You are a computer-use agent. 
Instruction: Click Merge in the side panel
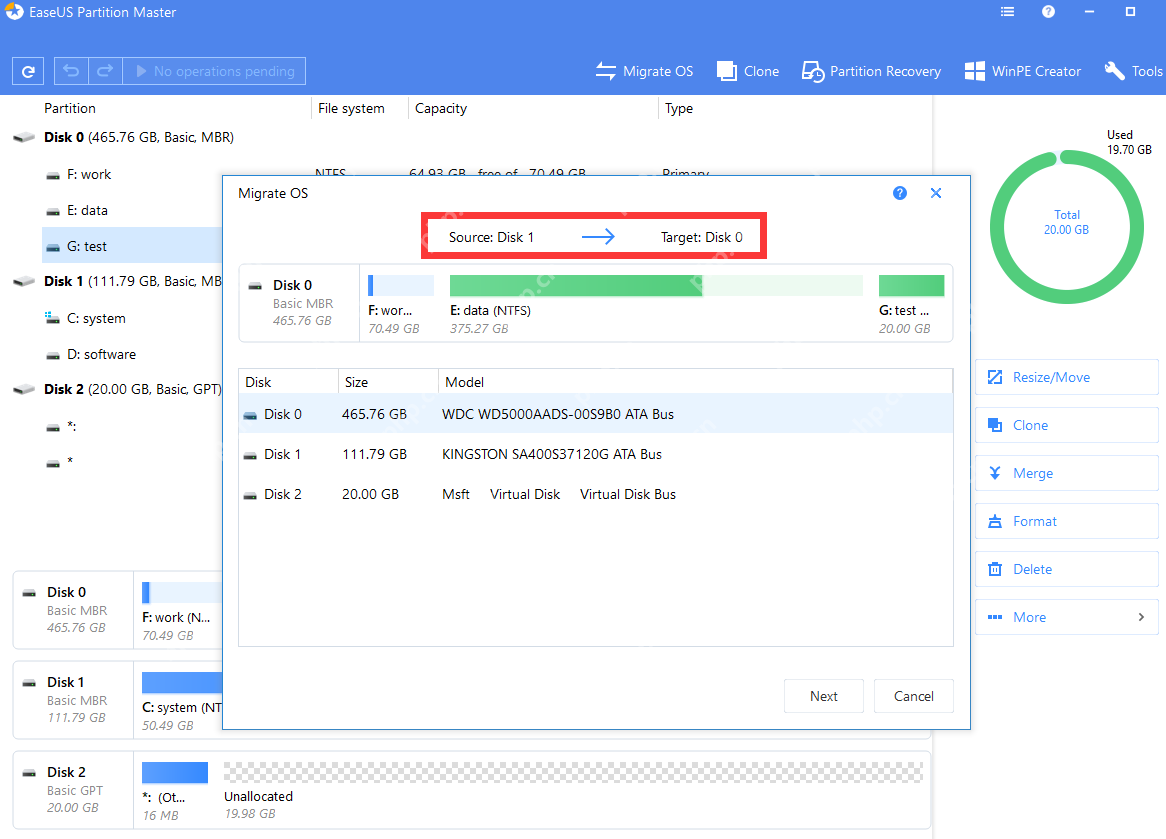click(x=1066, y=473)
